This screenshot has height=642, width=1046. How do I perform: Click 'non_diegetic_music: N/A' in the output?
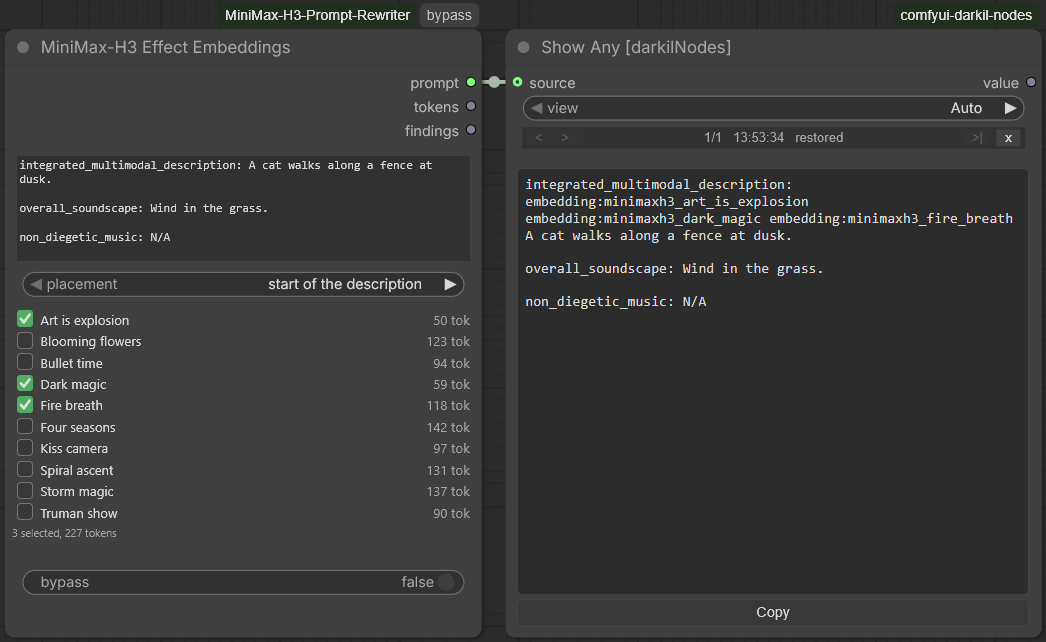pos(616,302)
